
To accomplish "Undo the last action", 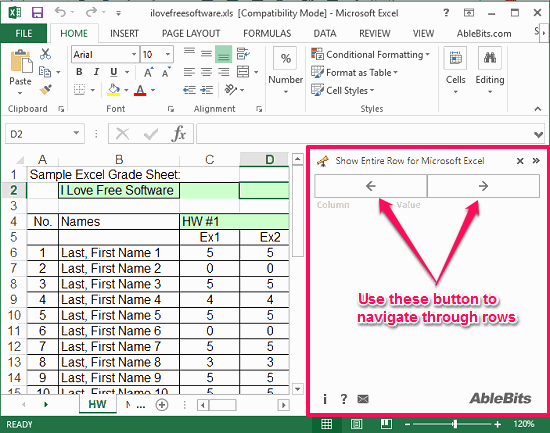I will coord(60,13).
